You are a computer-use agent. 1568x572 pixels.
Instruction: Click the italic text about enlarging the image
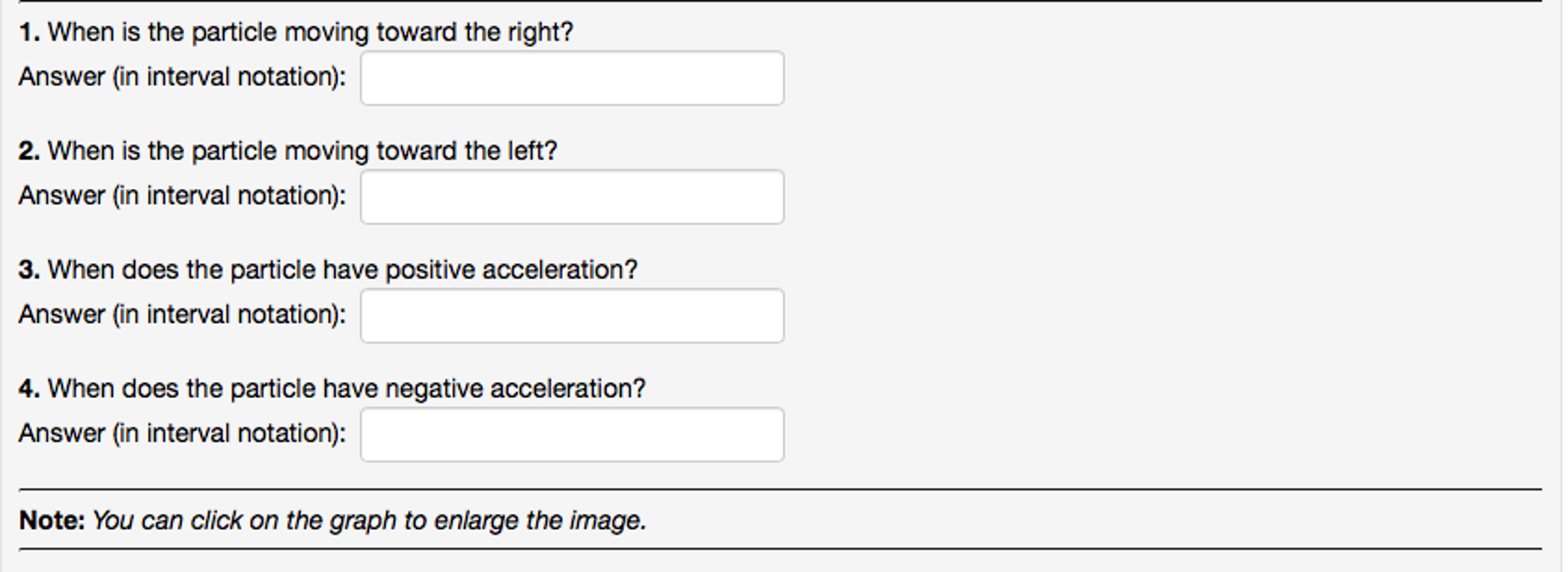point(369,521)
